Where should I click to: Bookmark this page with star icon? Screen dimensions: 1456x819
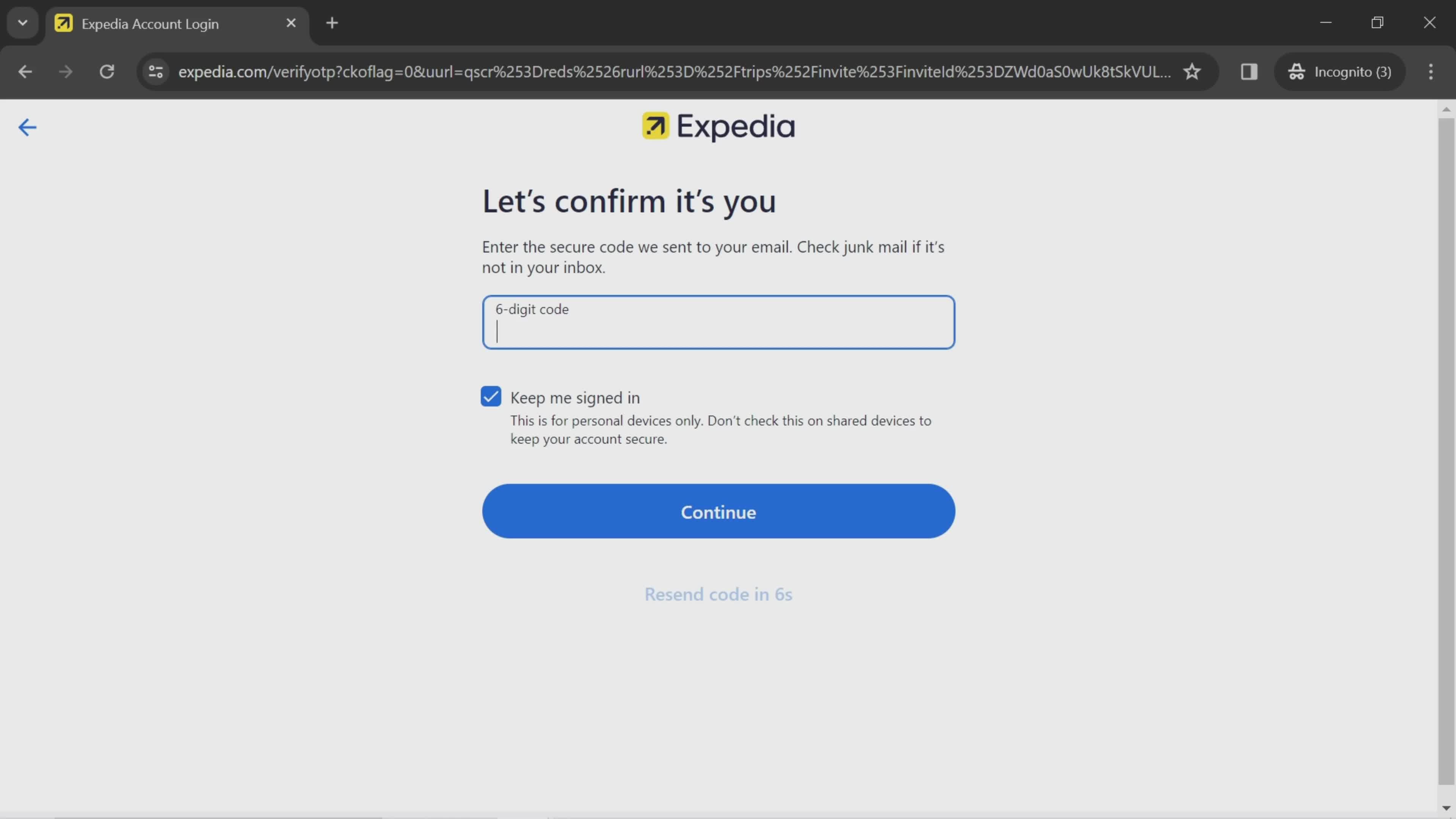pos(1192,72)
